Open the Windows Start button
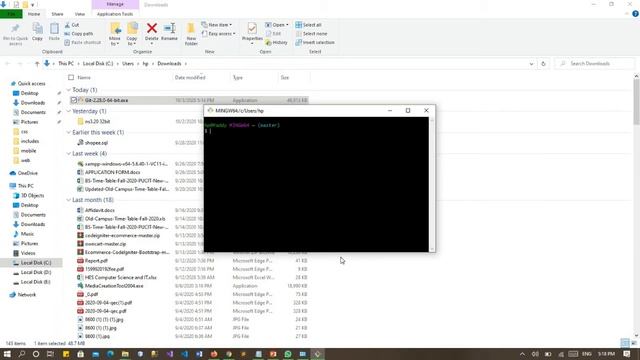This screenshot has width=640, height=360. pyautogui.click(x=7, y=354)
